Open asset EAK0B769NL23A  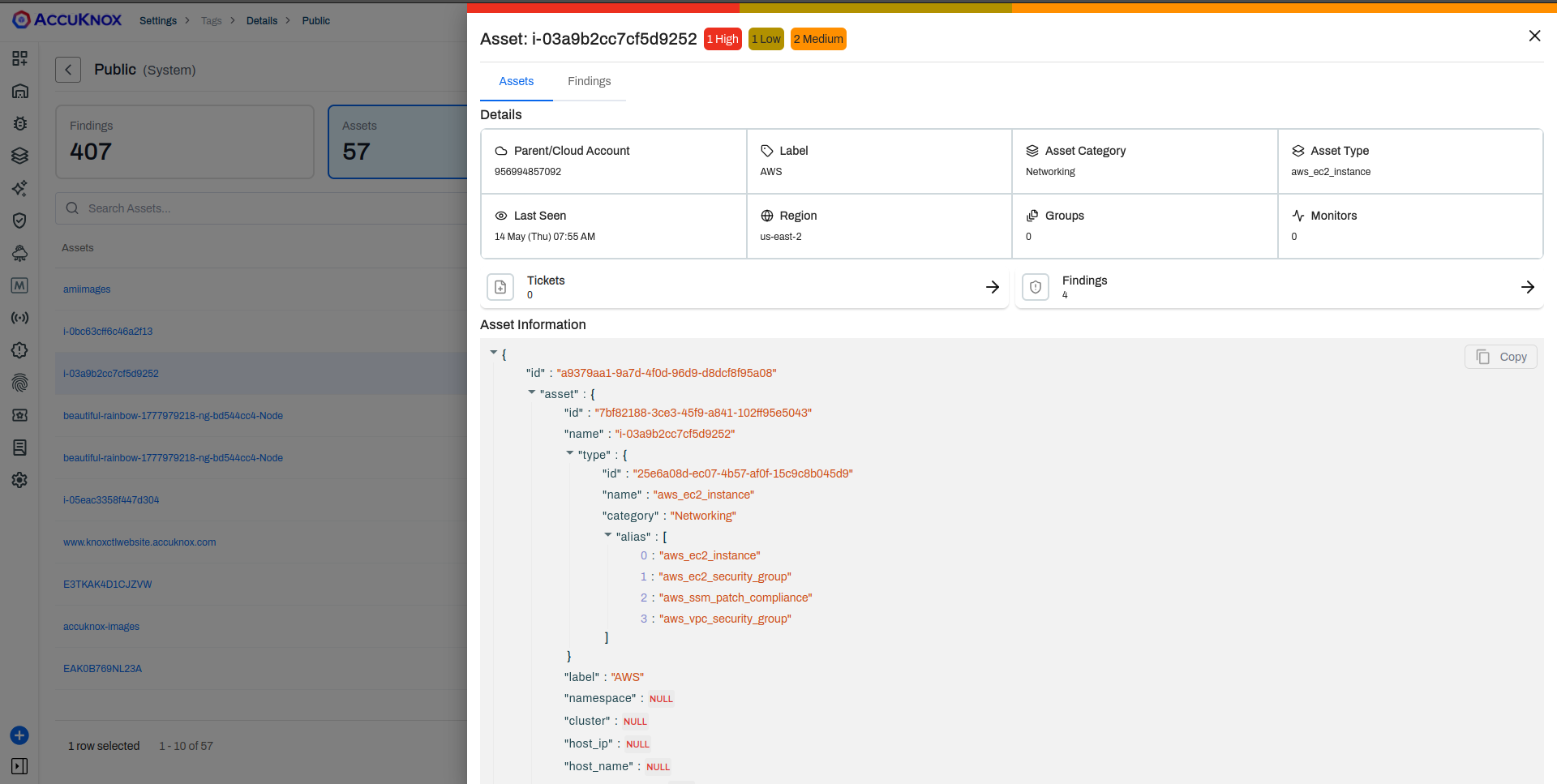[x=102, y=669]
